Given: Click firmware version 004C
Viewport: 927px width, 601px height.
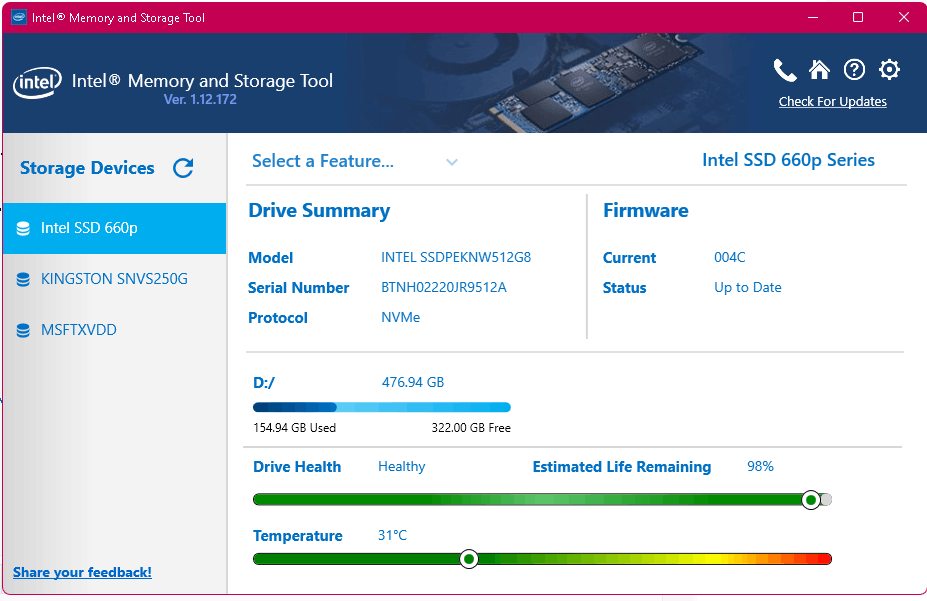Looking at the screenshot, I should pos(730,258).
